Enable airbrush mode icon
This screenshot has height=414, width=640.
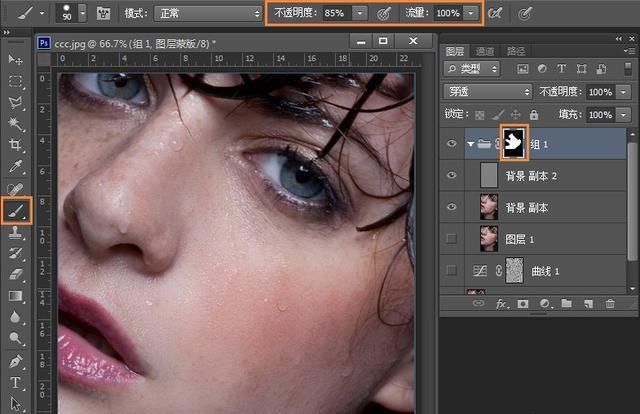tap(495, 13)
